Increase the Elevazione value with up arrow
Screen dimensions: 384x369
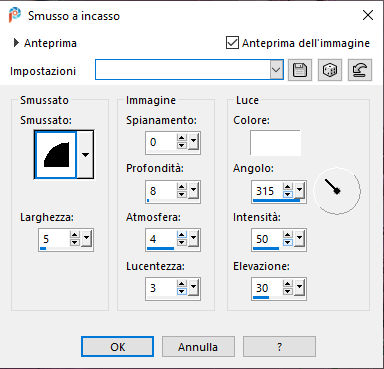pos(288,284)
